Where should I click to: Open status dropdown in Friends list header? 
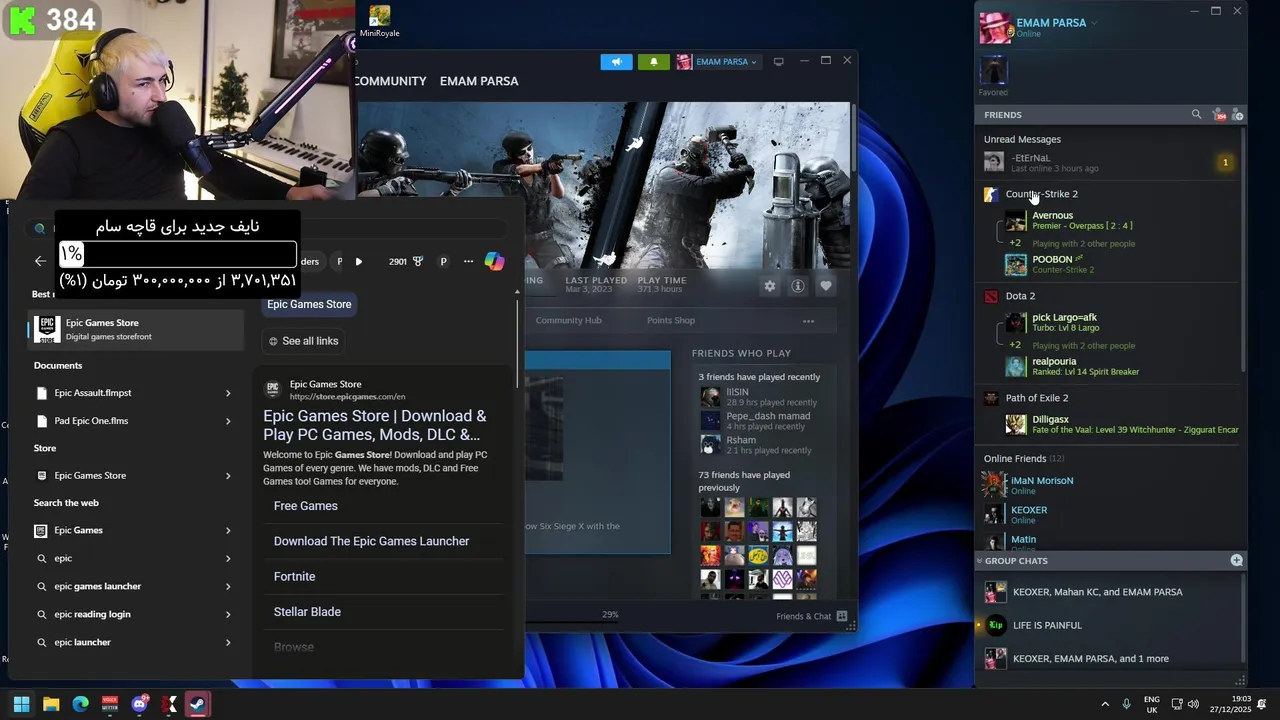1094,23
